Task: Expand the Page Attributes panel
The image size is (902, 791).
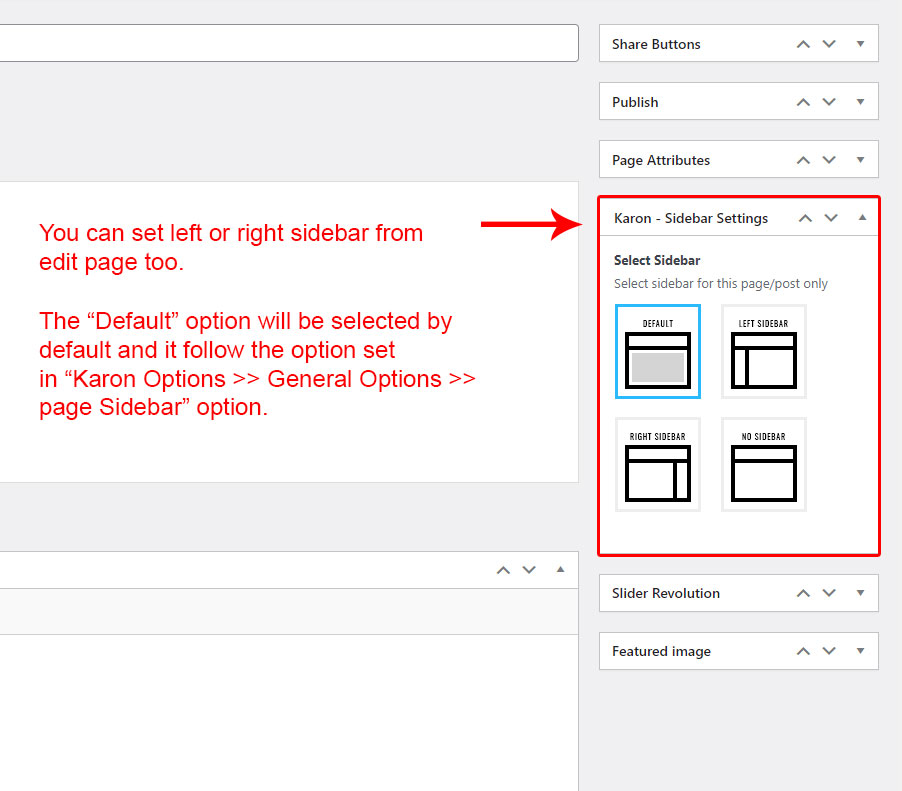Action: (x=860, y=160)
